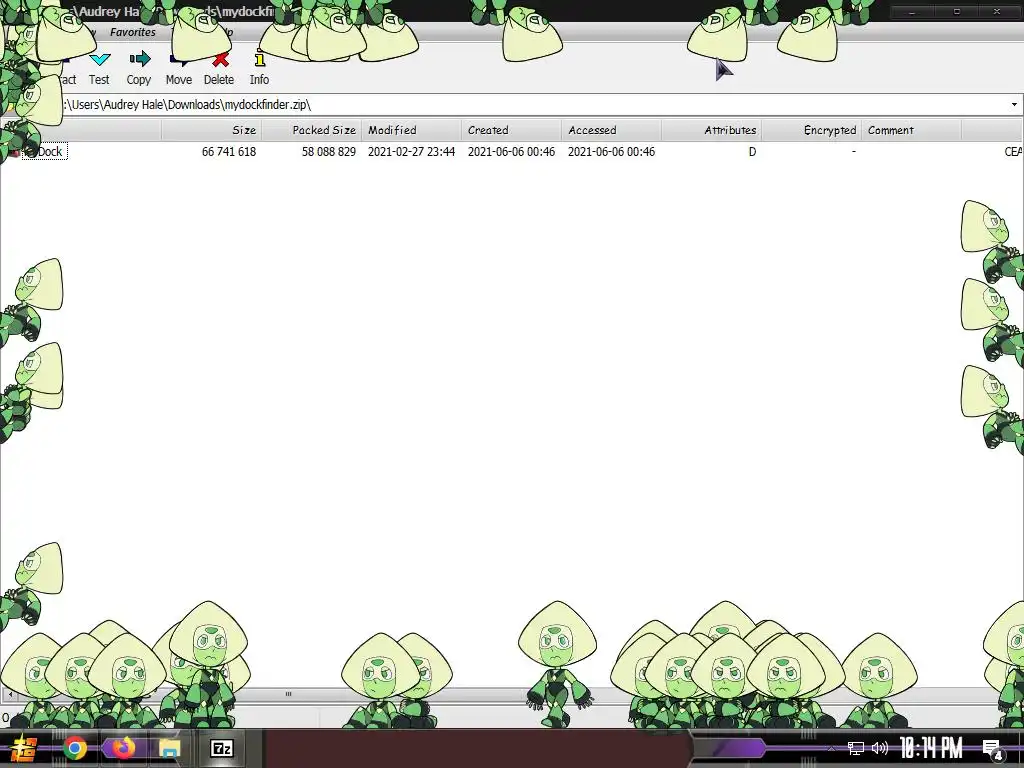Open the Info toolbar icon

coord(259,68)
